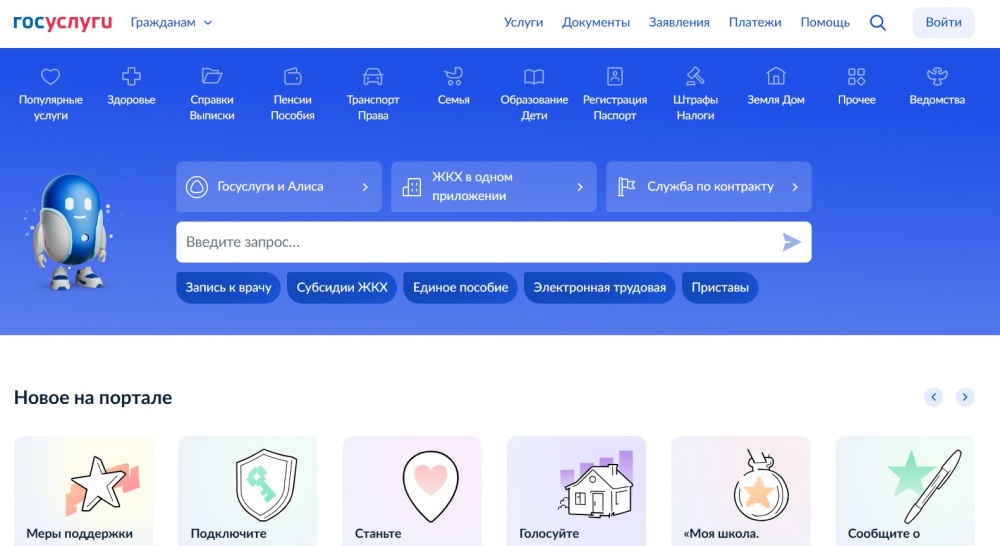Viewport: 1000px width, 546px height.
Task: Select the Запись к врачу quick tag
Action: click(x=228, y=288)
